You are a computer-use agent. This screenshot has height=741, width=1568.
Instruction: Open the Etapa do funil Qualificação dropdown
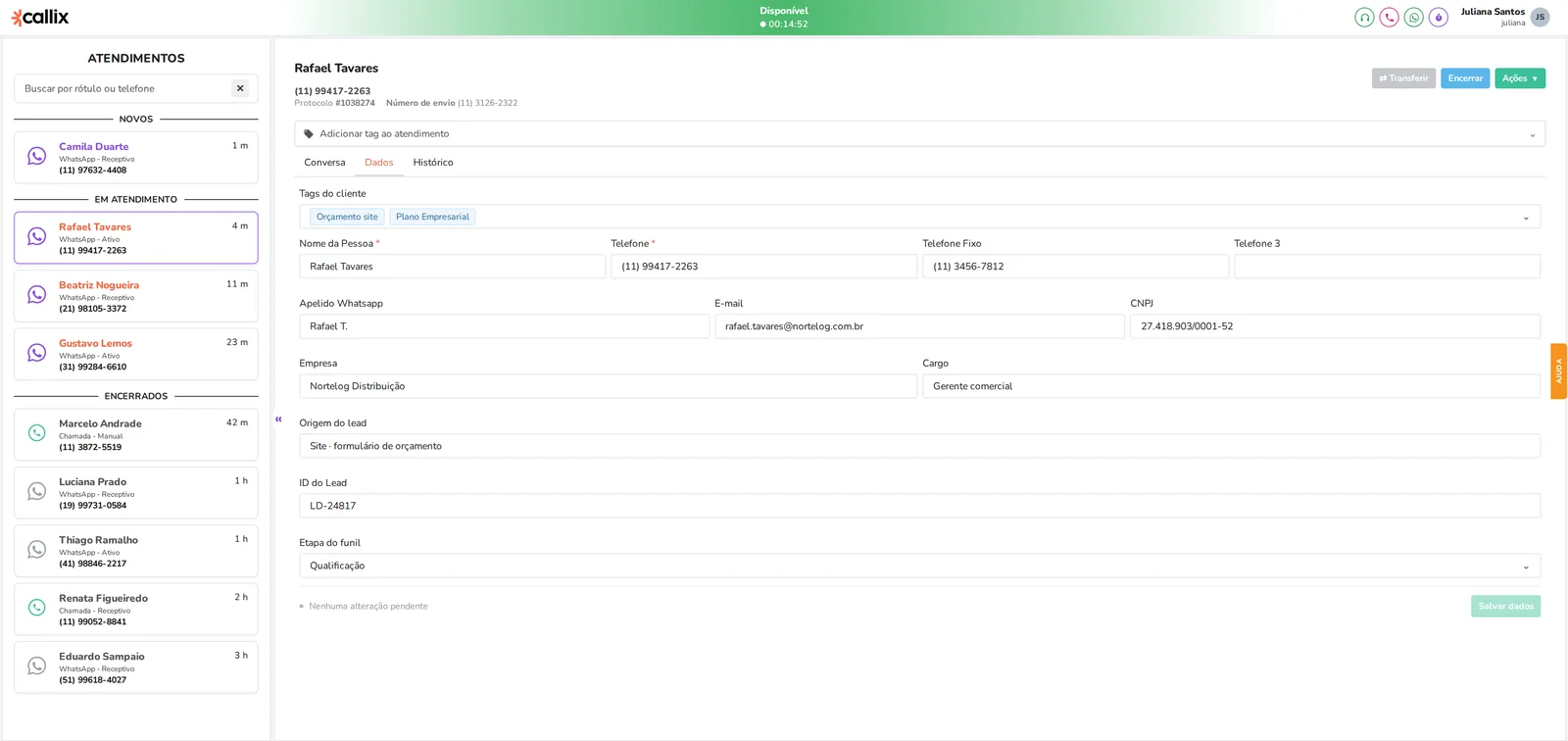(x=919, y=566)
